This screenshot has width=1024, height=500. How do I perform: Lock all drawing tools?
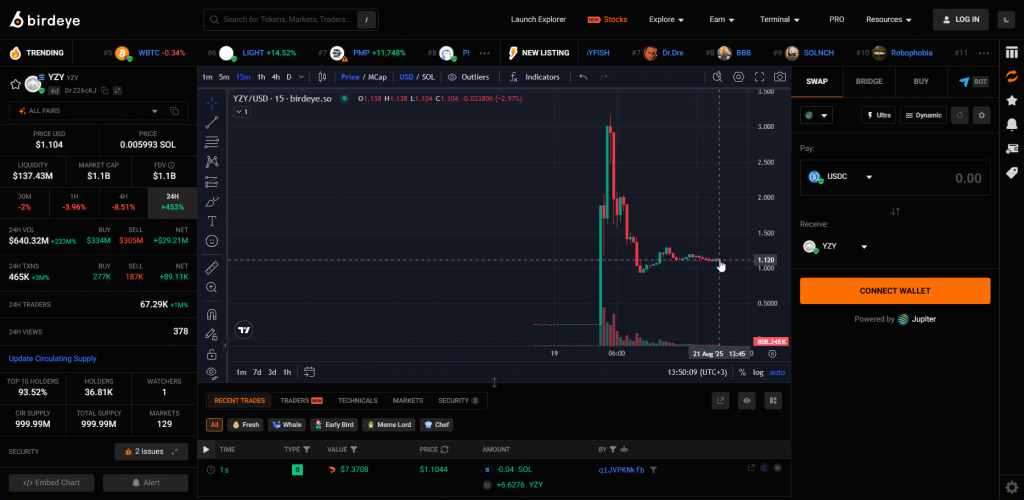tap(212, 354)
